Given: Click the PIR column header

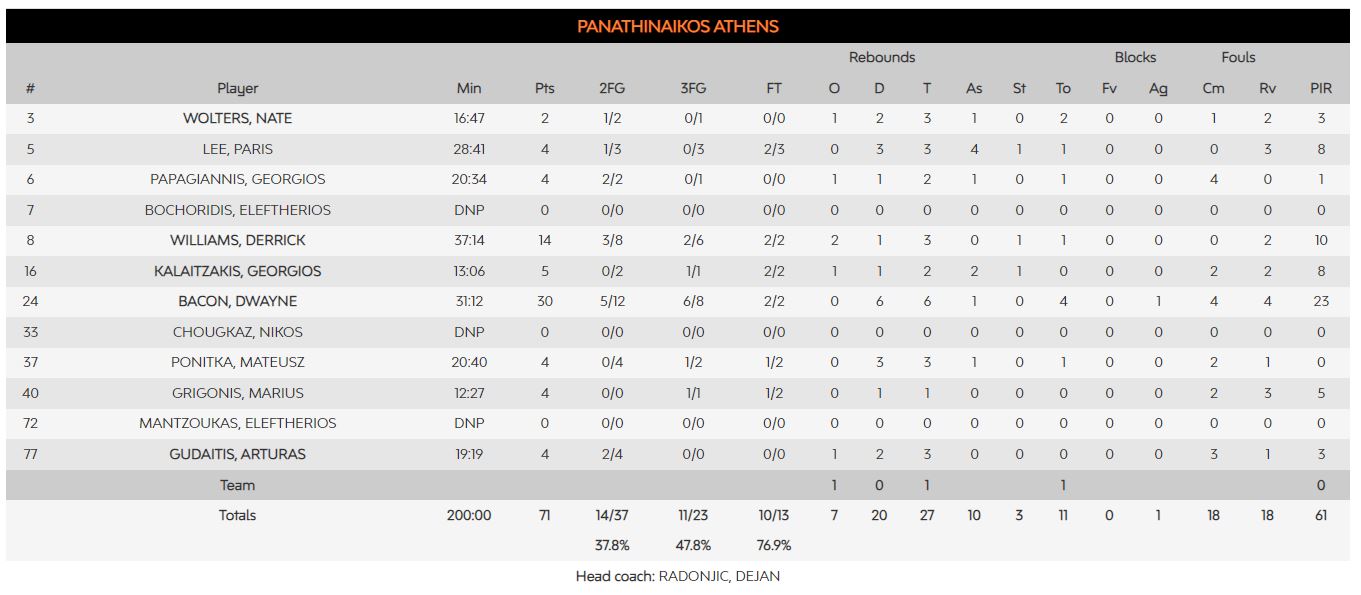Looking at the screenshot, I should [x=1321, y=88].
